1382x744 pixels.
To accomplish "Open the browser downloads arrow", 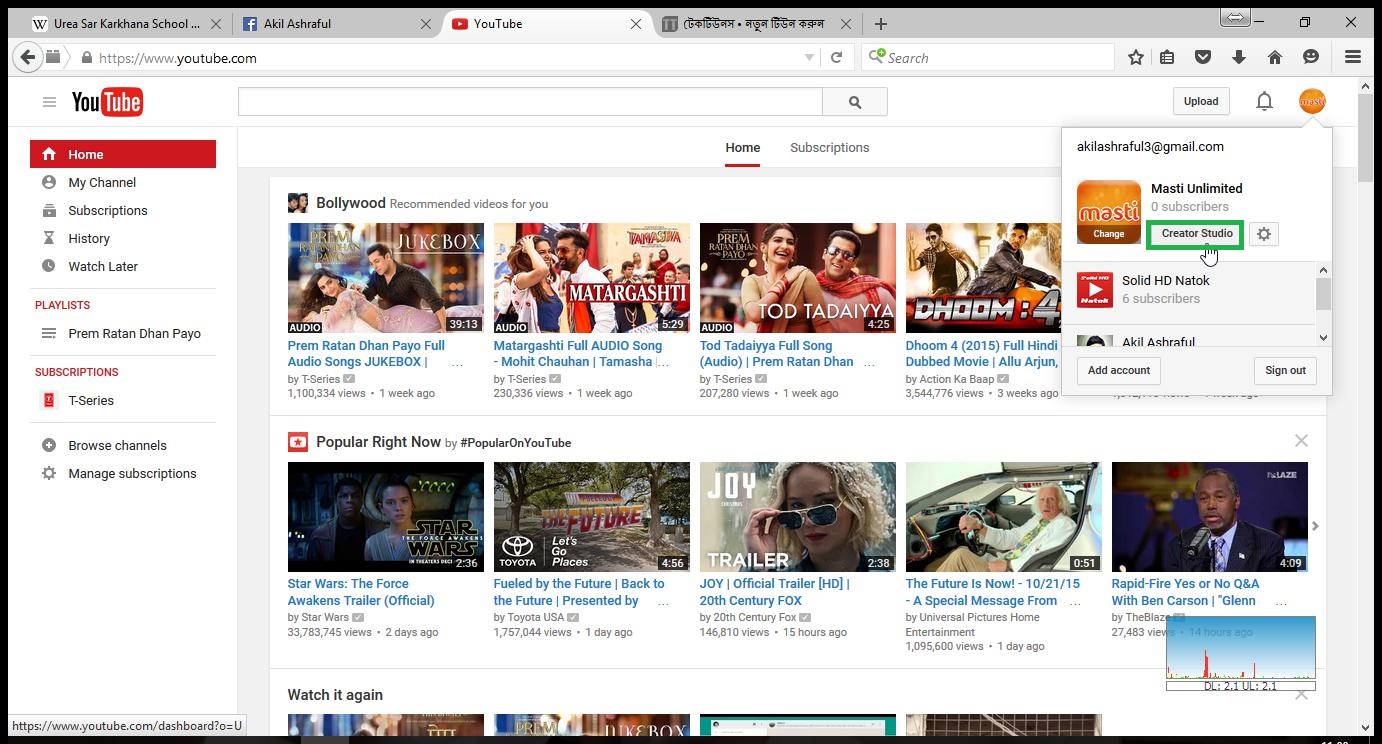I will [x=1239, y=58].
